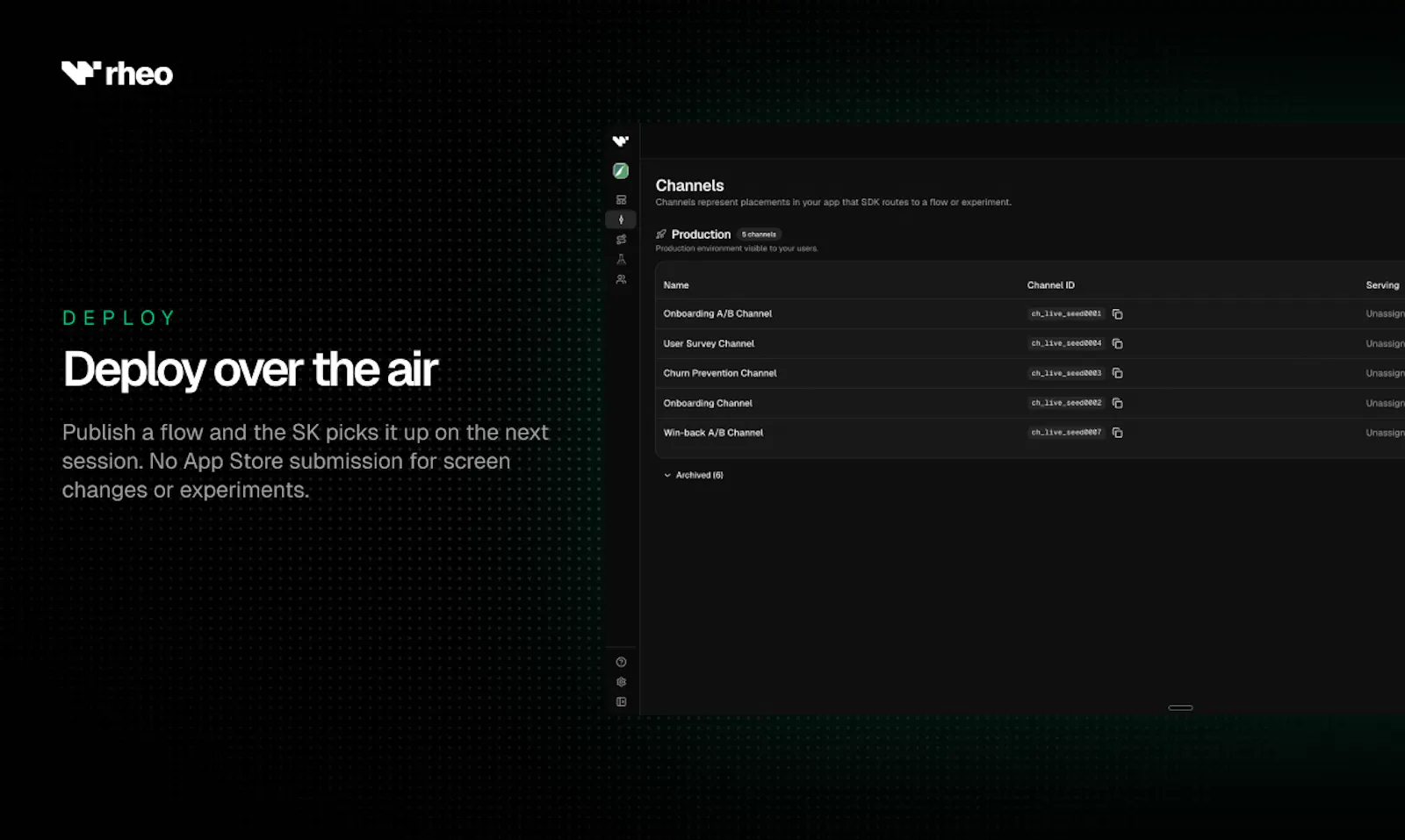Viewport: 1405px width, 840px height.
Task: Click the DEPLOY label text
Action: click(119, 318)
